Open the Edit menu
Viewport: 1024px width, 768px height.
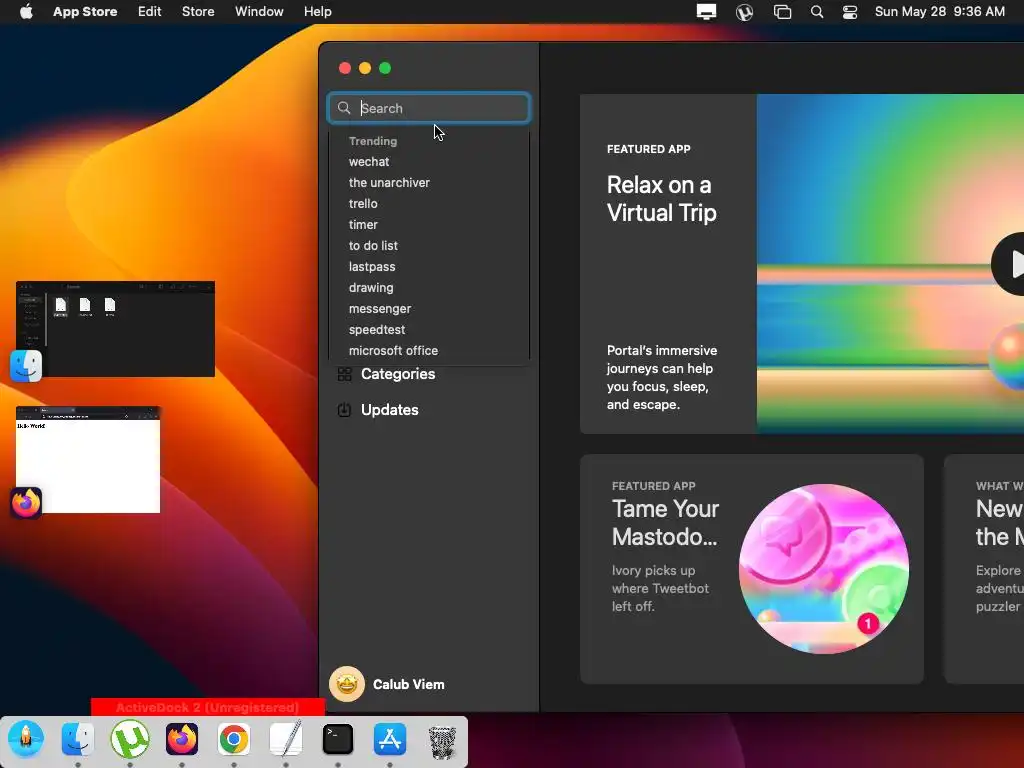click(150, 11)
